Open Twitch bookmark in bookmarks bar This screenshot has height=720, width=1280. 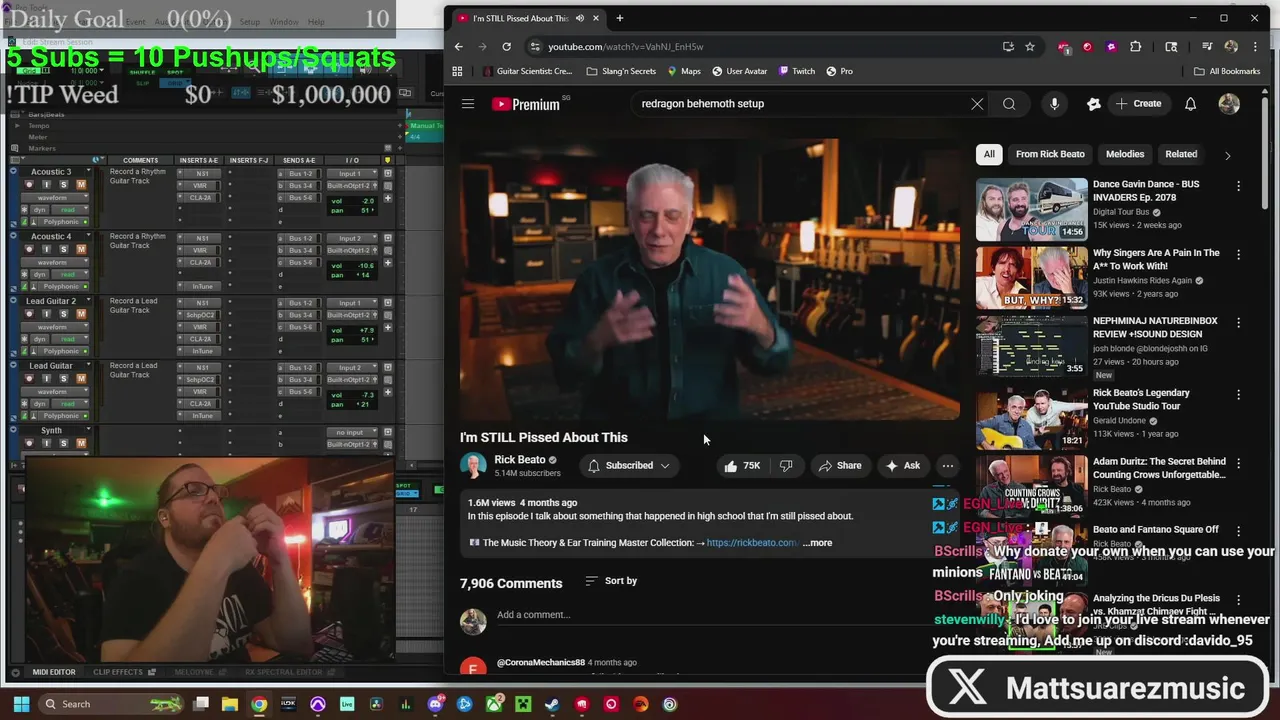click(x=796, y=71)
